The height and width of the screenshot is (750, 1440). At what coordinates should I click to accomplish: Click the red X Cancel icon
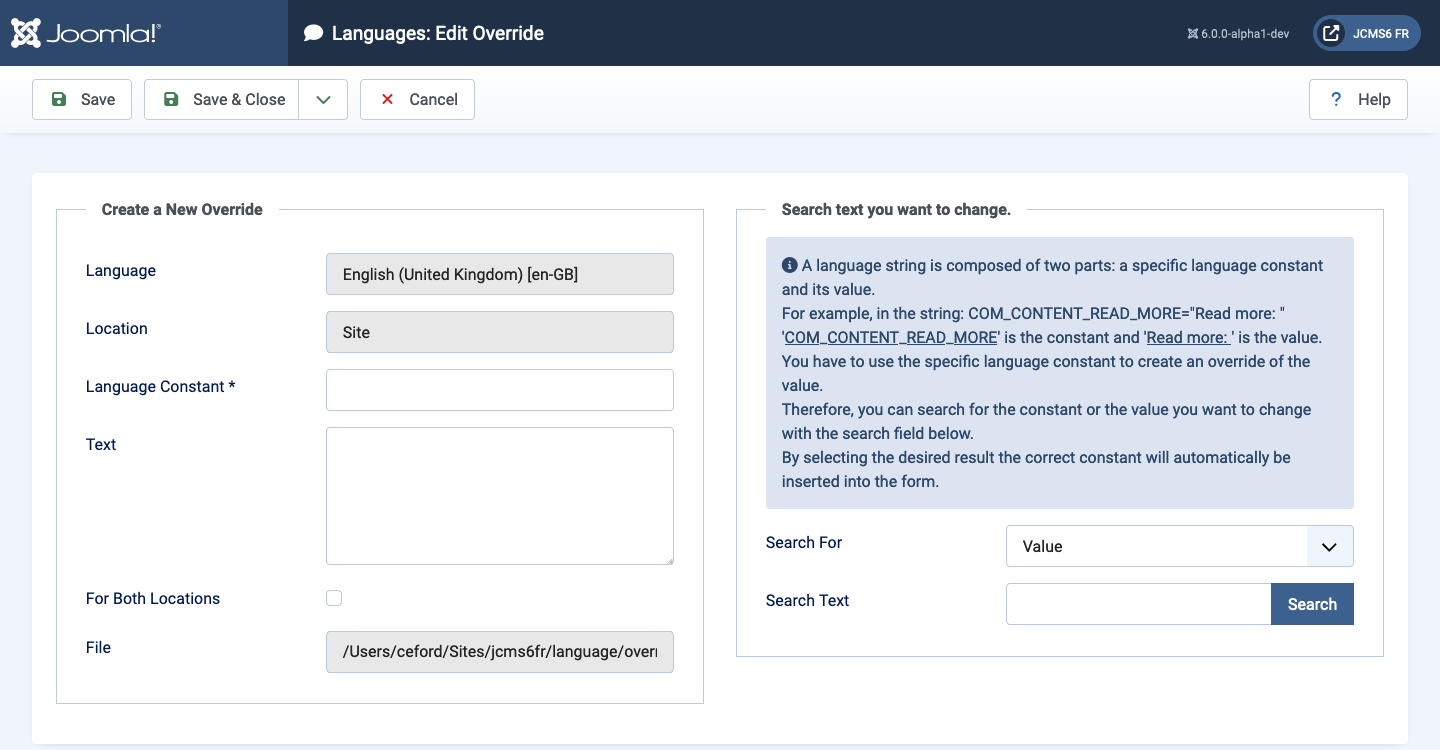387,99
